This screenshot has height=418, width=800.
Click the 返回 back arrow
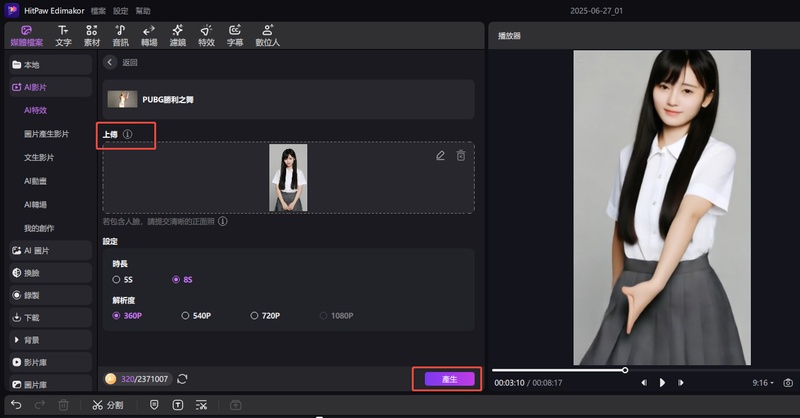110,62
